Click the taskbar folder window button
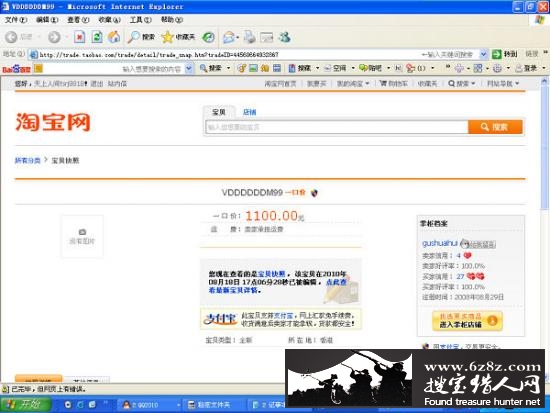Image resolution: width=550 pixels, height=413 pixels. (x=215, y=405)
